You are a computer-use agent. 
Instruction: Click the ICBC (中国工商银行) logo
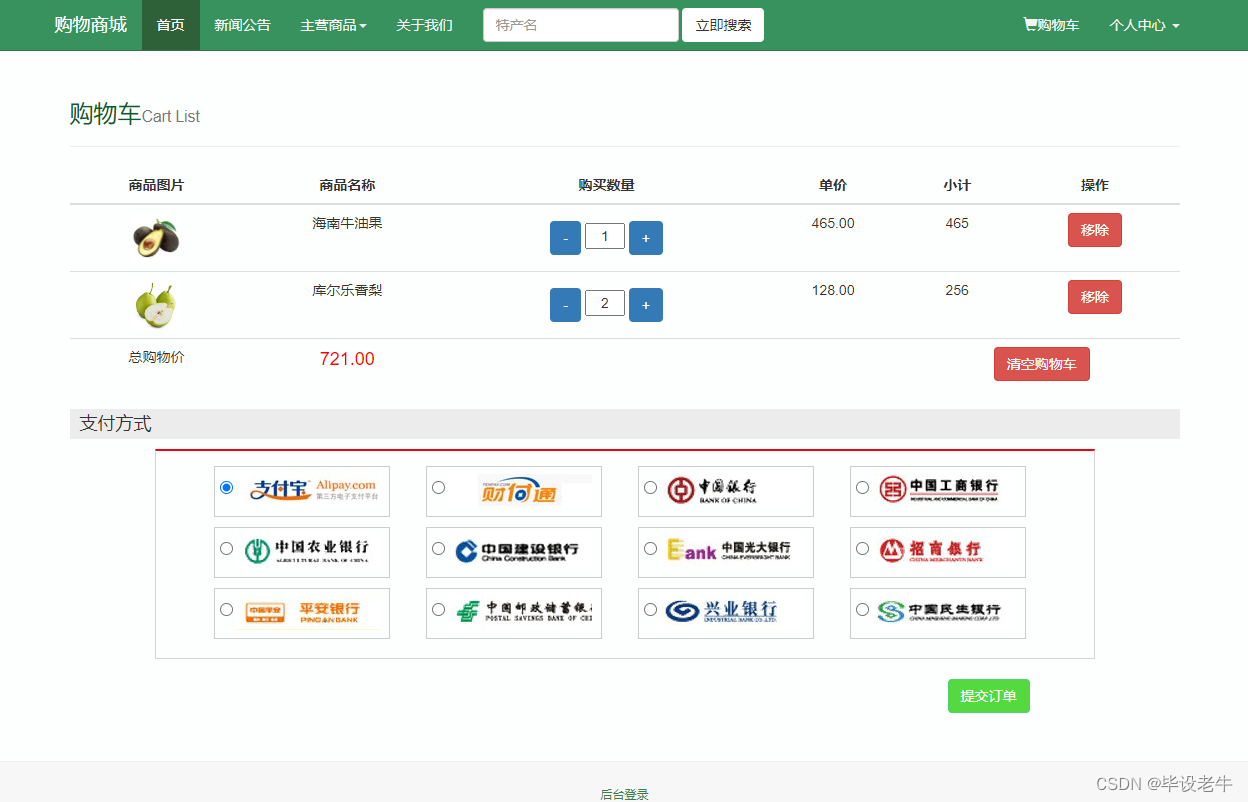point(939,490)
